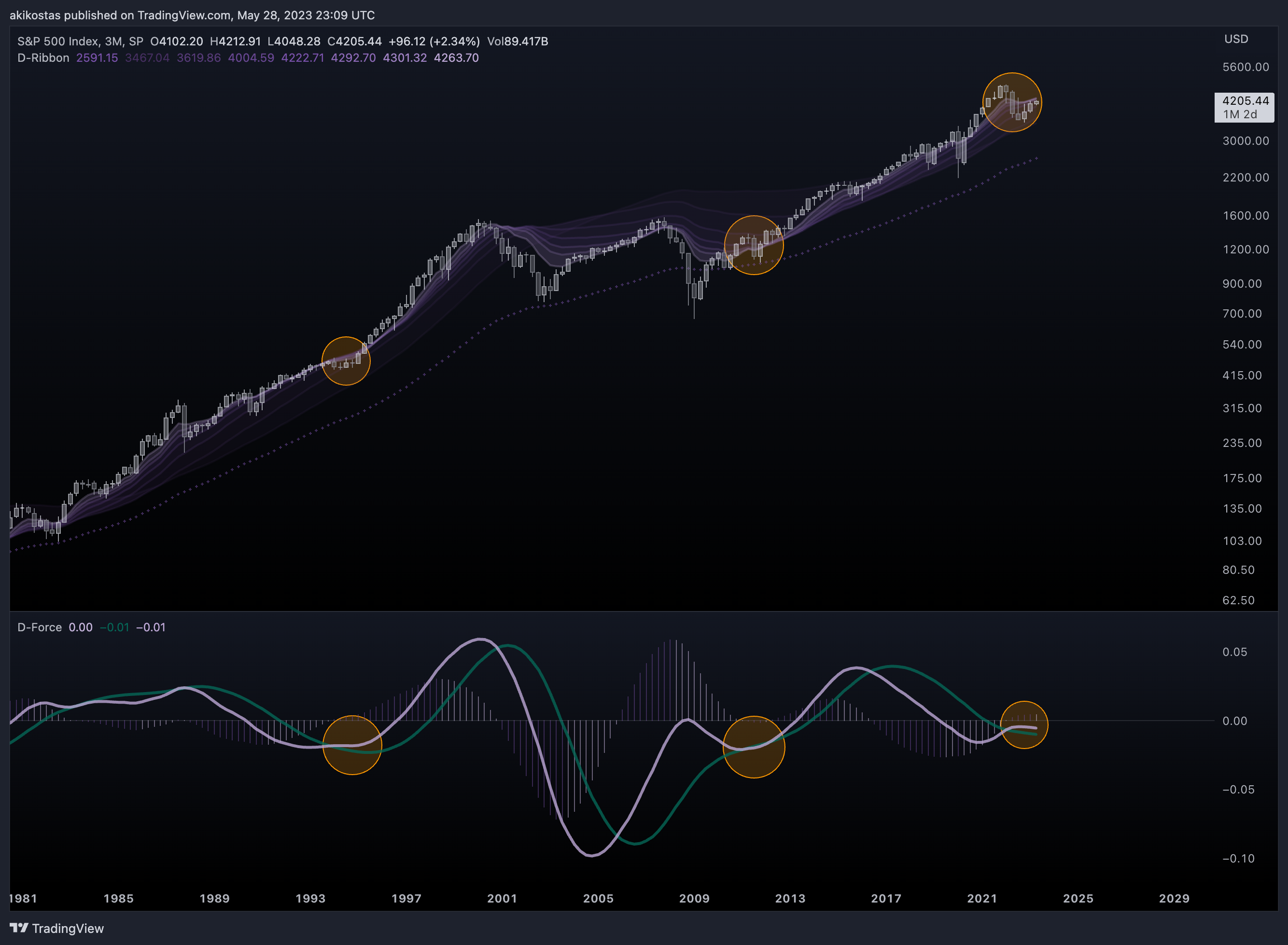This screenshot has width=1288, height=945.
Task: Click the open value O4102.20
Action: point(176,41)
